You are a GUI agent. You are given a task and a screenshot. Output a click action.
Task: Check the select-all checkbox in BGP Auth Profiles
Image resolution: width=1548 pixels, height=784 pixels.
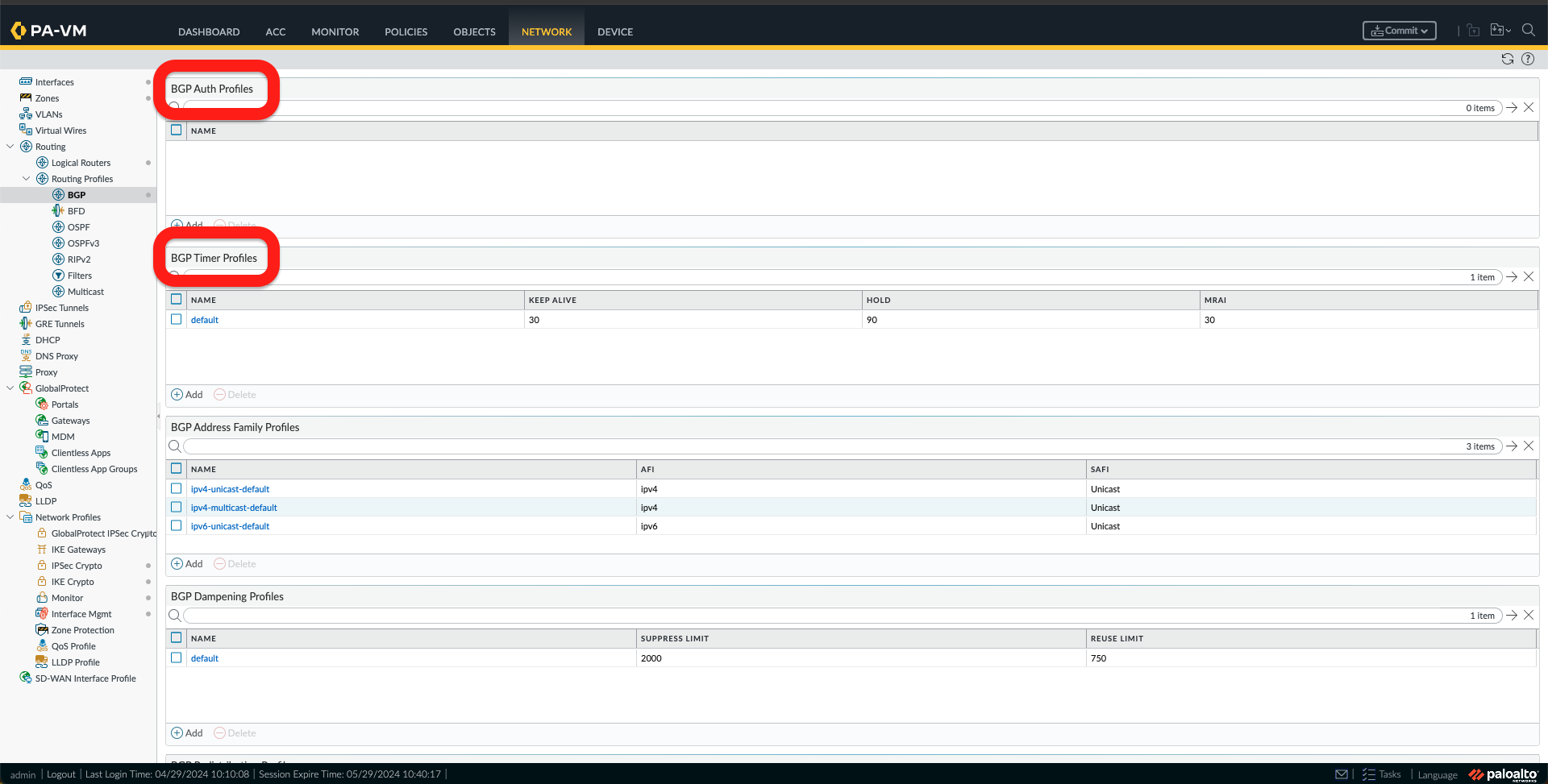[x=176, y=130]
